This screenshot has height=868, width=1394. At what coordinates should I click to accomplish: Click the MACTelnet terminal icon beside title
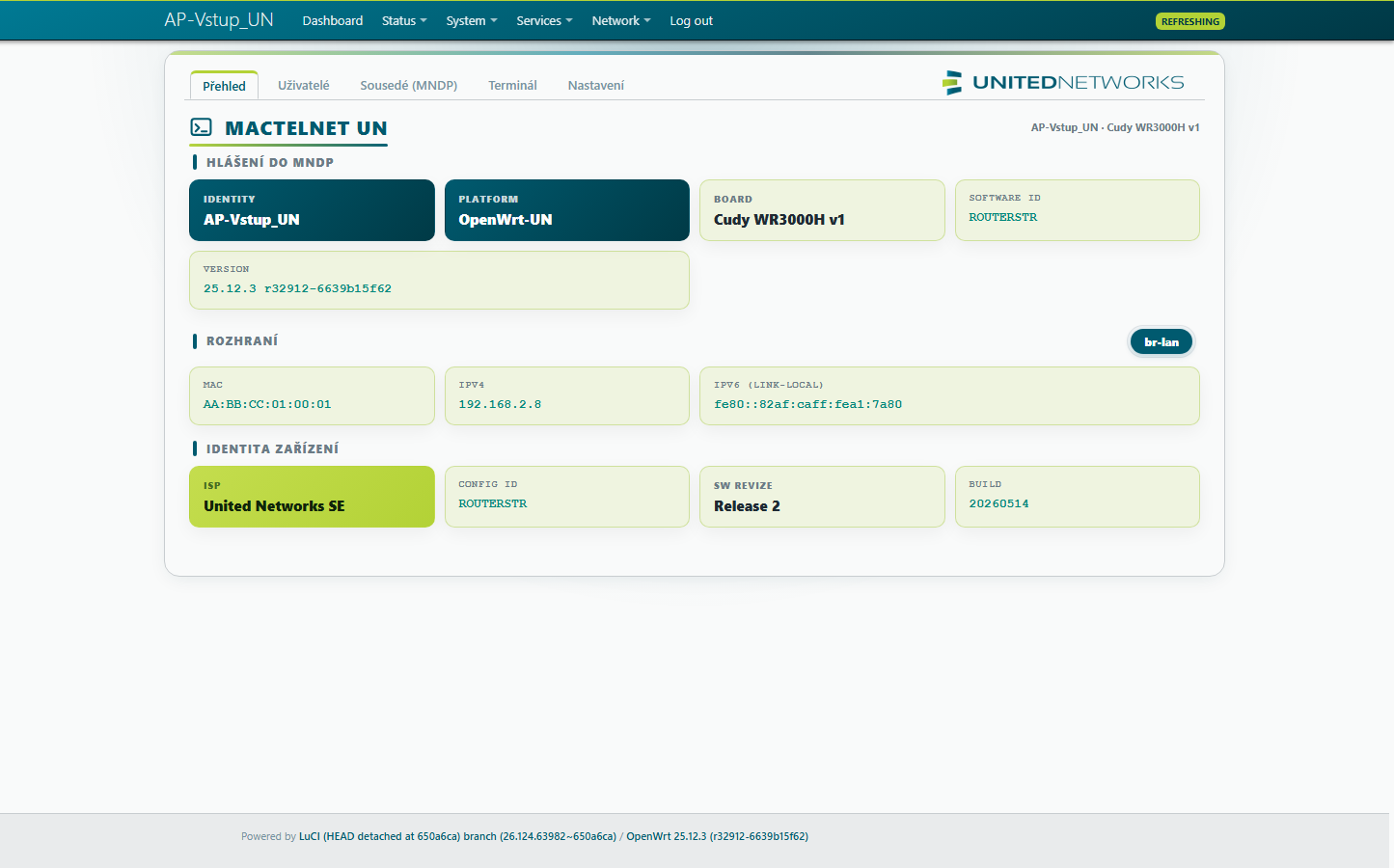pos(201,127)
